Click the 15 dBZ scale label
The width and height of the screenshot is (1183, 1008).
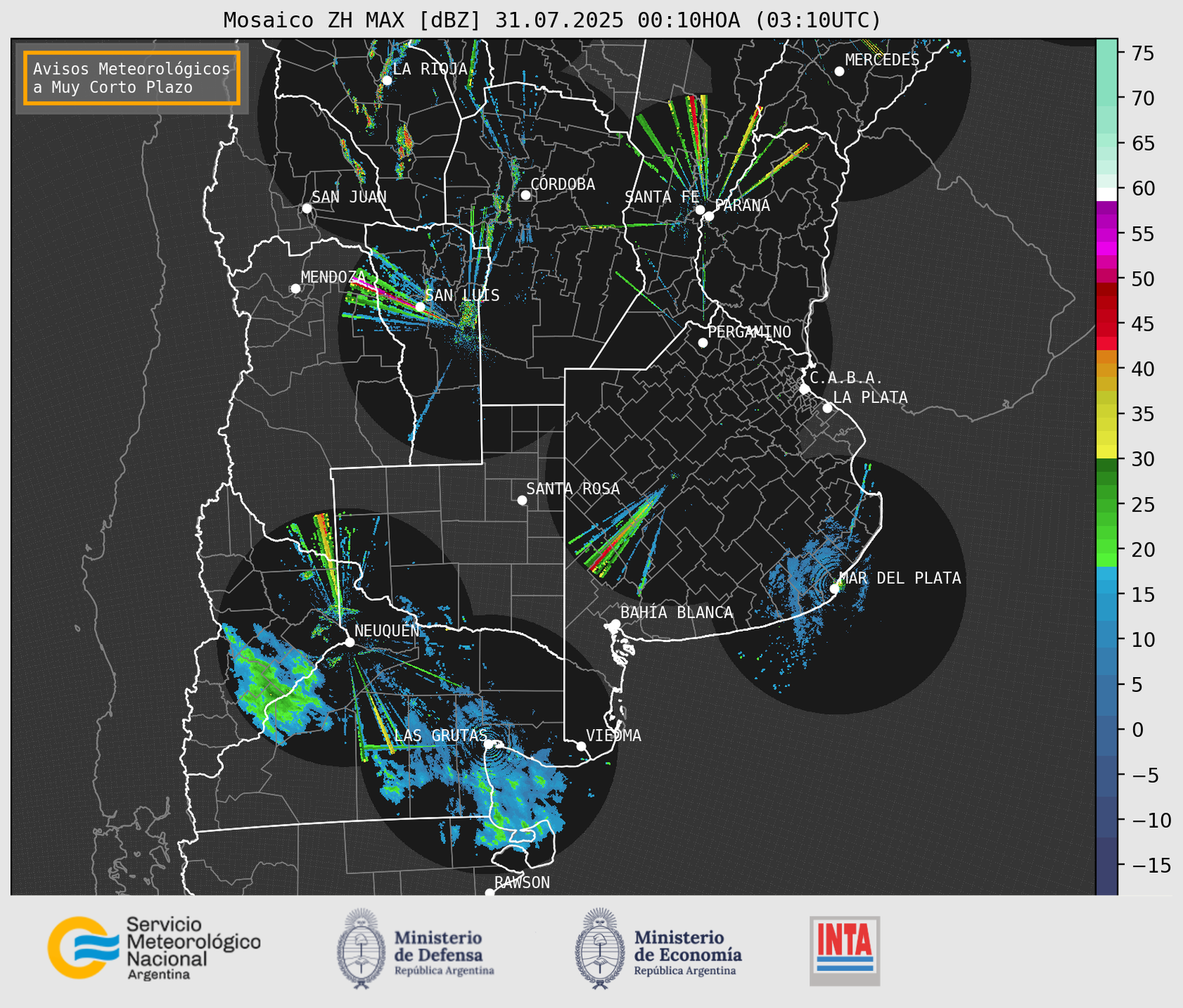tap(1144, 594)
